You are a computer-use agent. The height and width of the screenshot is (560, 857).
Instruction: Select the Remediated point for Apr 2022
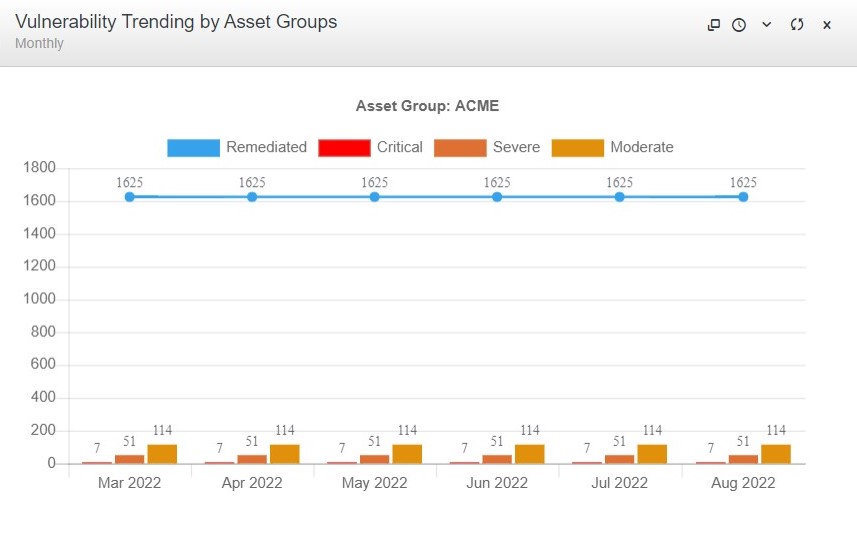[252, 197]
